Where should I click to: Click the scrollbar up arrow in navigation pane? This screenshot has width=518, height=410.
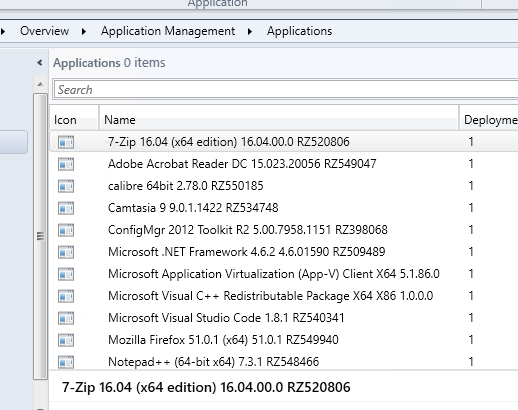point(40,84)
